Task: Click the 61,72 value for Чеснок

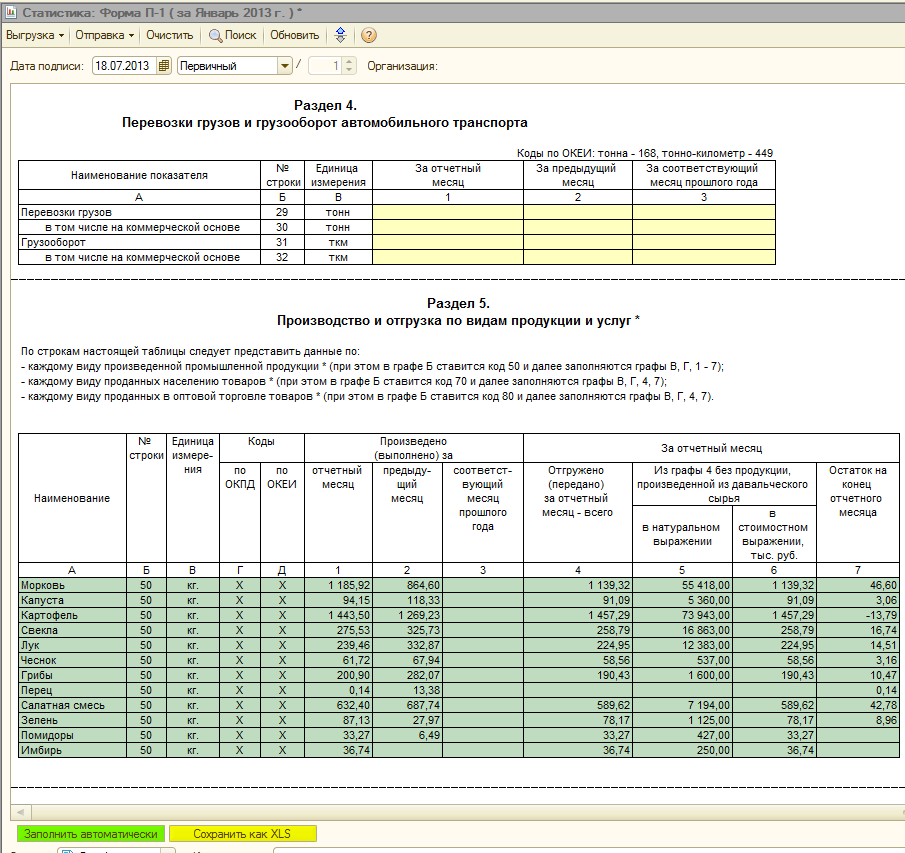Action: pos(338,660)
